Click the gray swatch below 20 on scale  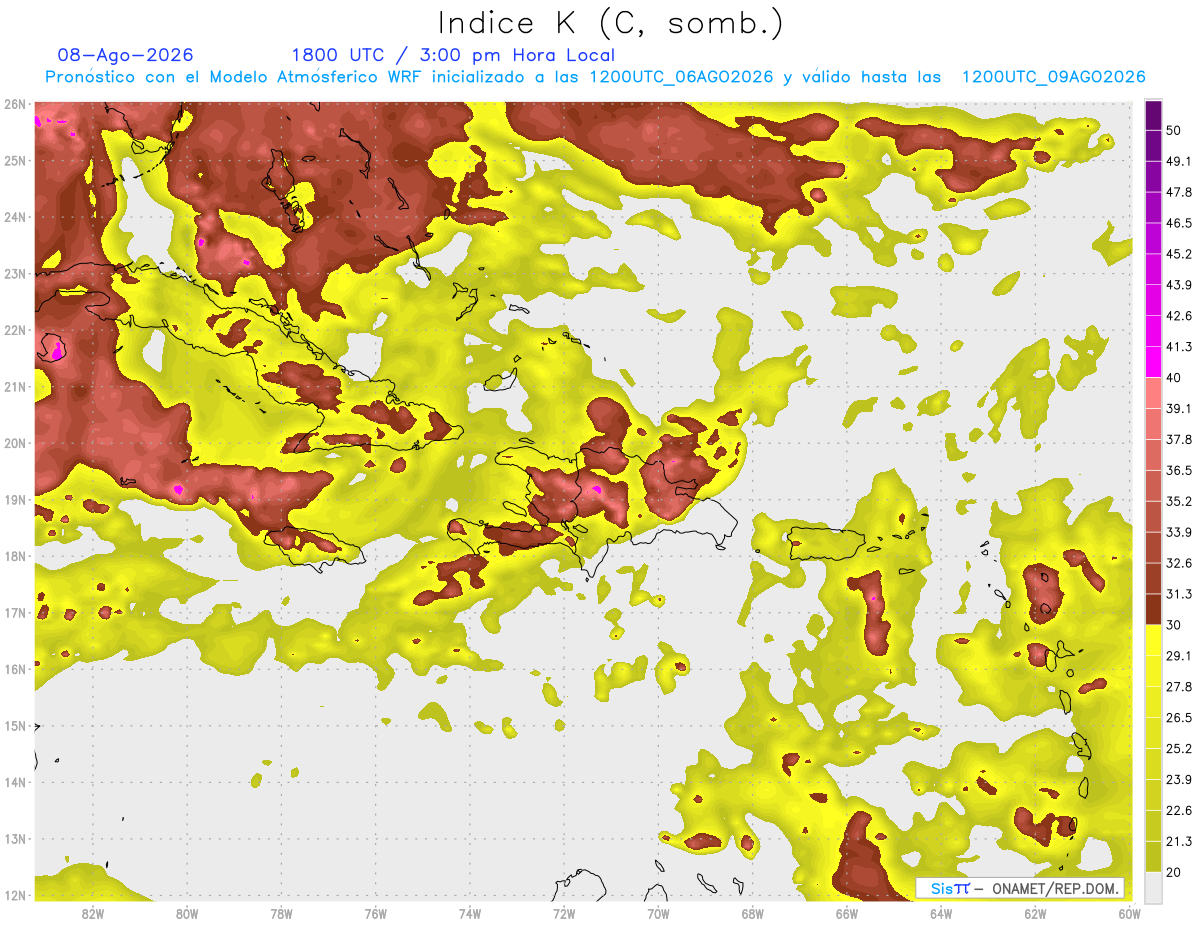1153,887
